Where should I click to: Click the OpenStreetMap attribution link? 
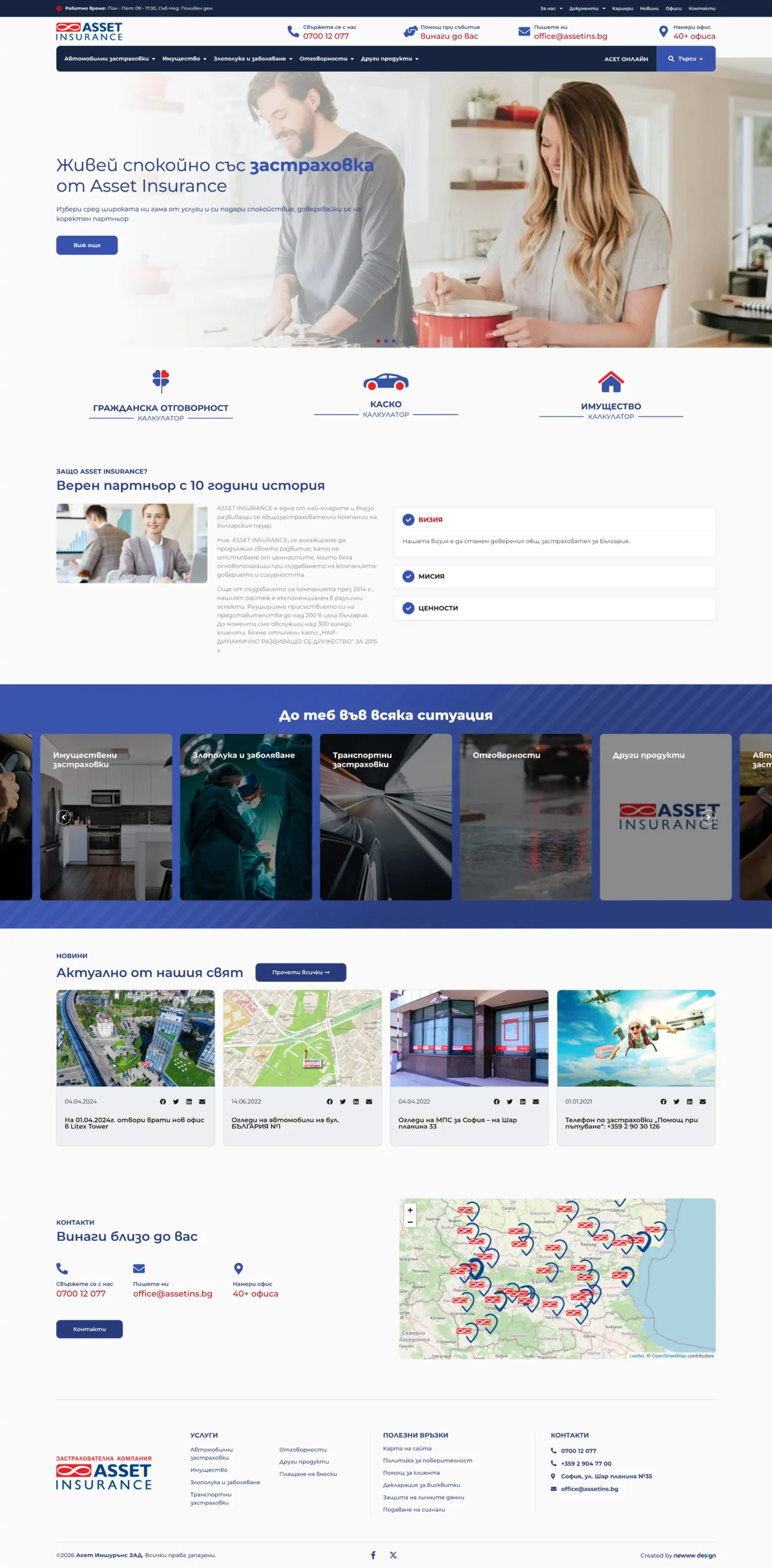pyautogui.click(x=669, y=1356)
